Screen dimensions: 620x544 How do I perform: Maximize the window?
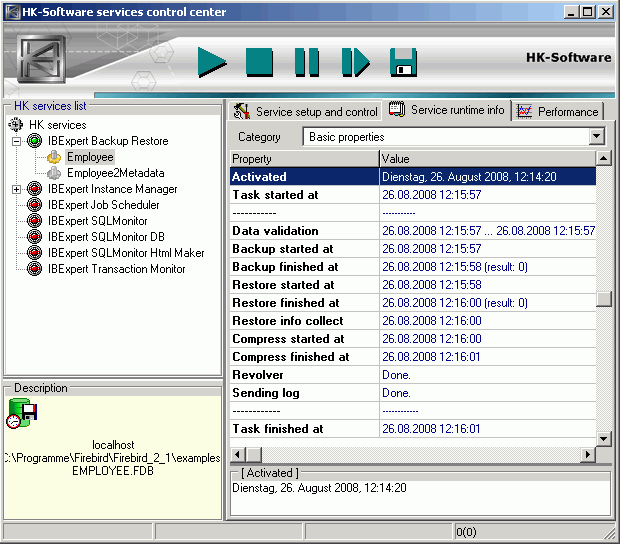tap(588, 12)
